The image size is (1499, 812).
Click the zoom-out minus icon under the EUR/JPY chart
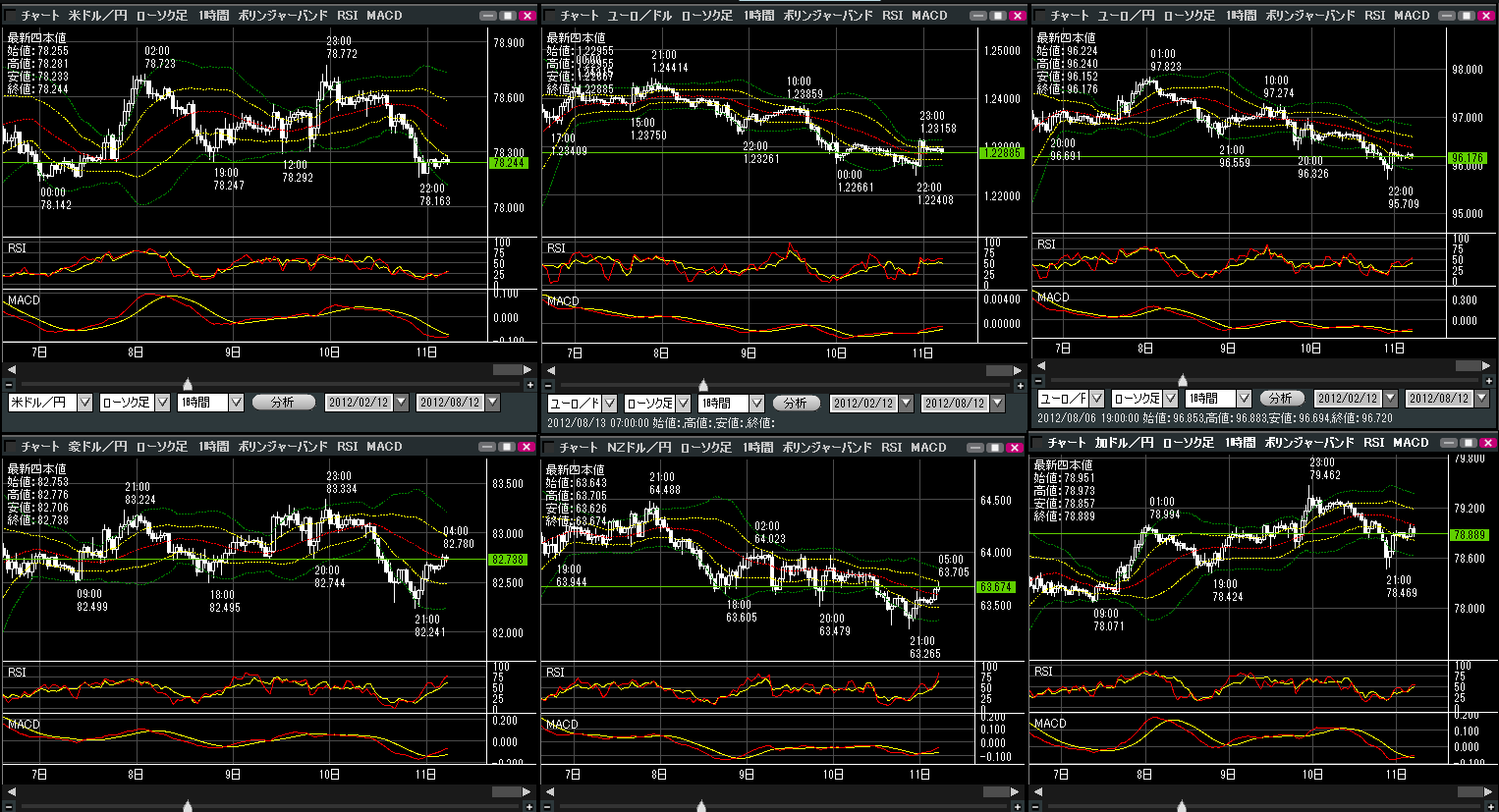tap(1039, 381)
